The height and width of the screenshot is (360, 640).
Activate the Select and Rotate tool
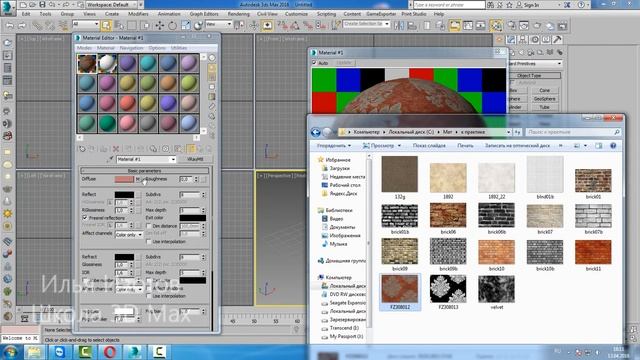pyautogui.click(x=172, y=25)
